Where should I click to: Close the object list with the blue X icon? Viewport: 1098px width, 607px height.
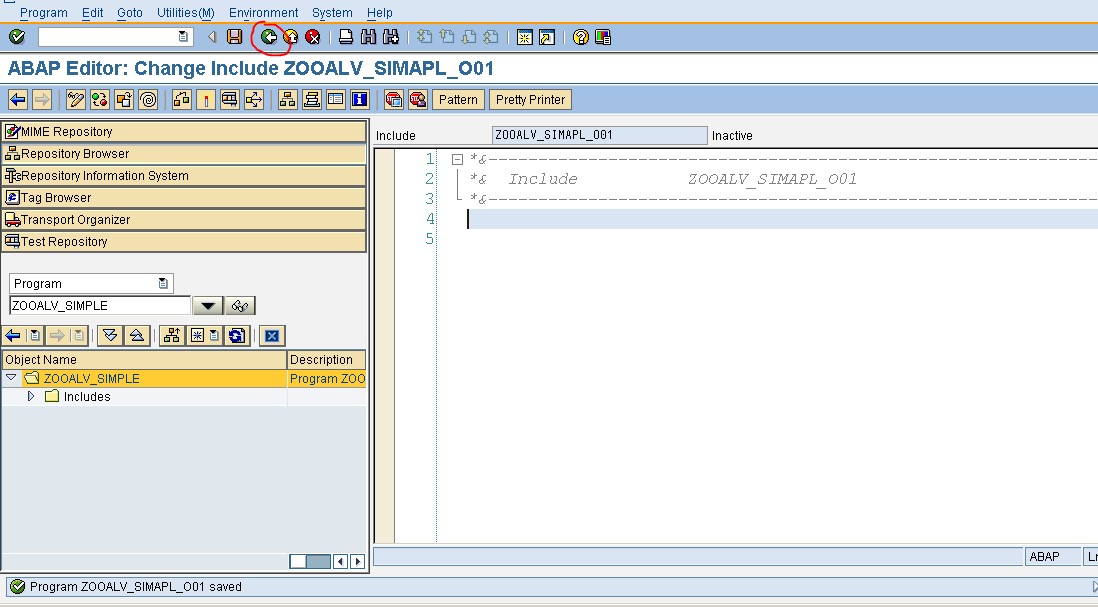[271, 336]
